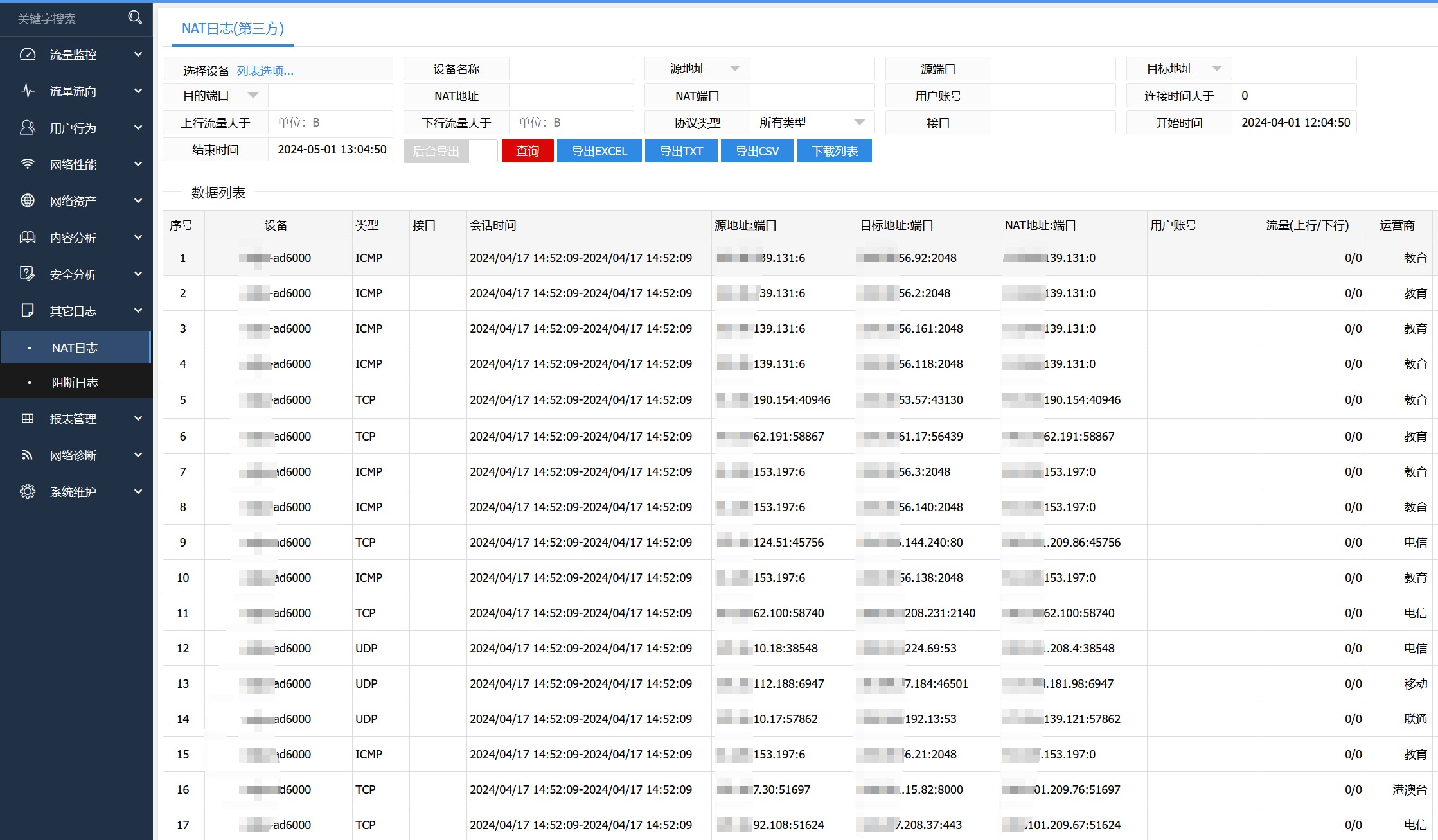
Task: Click the NAT端口 input field
Action: point(812,96)
